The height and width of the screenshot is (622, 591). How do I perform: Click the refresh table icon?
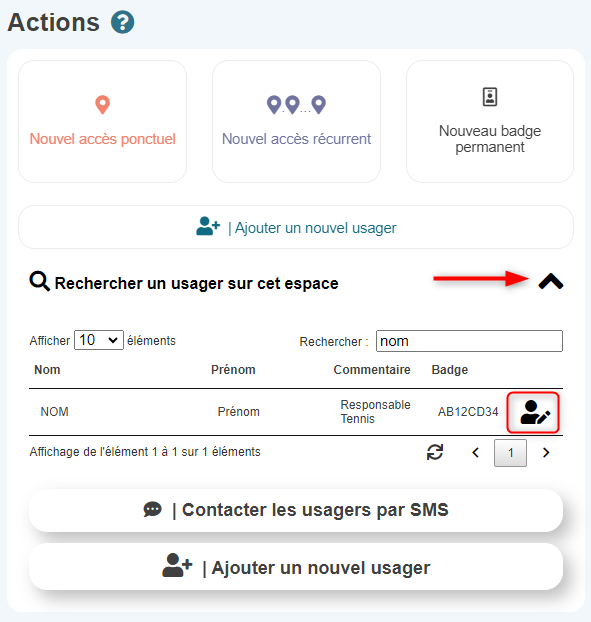click(435, 452)
